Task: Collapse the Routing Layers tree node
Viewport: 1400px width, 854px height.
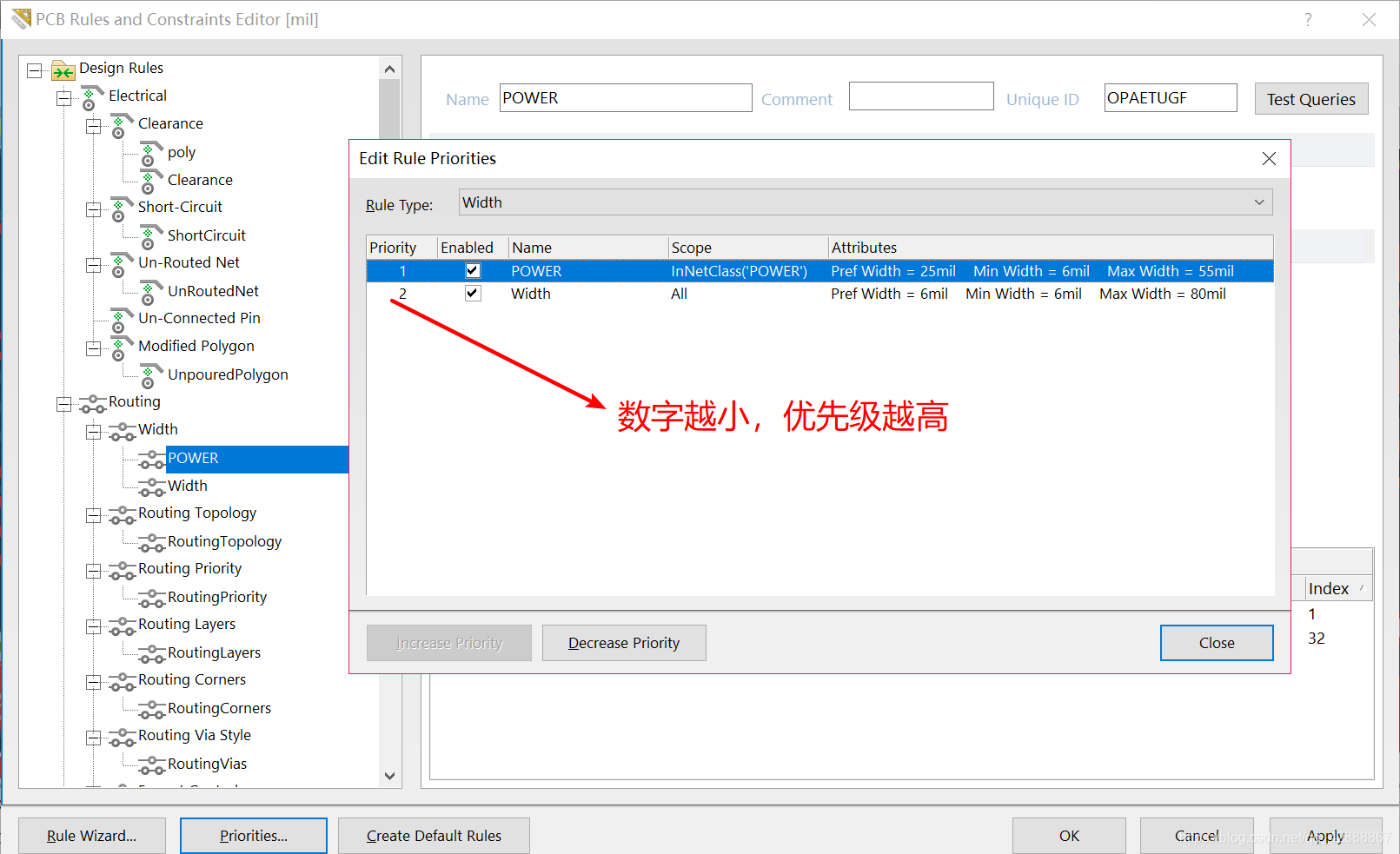Action: click(x=94, y=626)
